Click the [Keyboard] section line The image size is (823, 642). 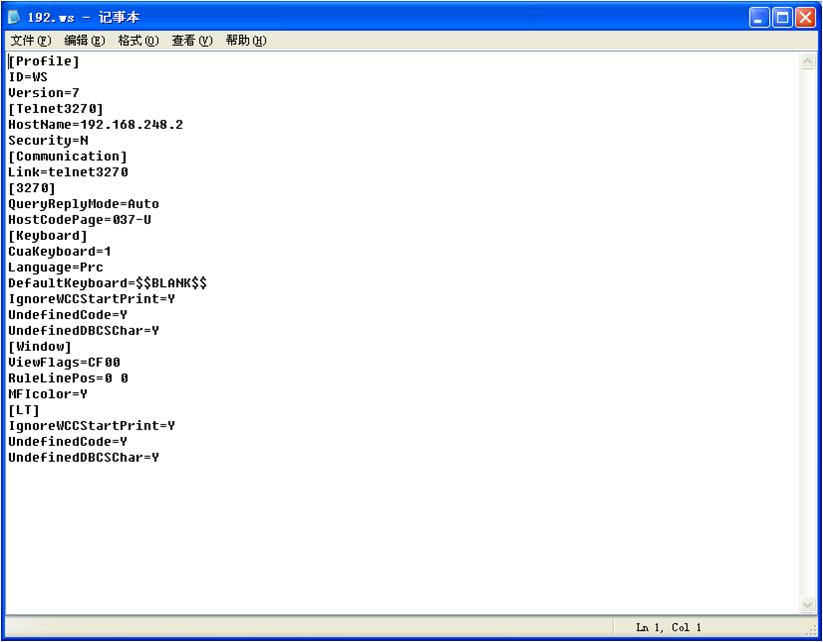pyautogui.click(x=48, y=236)
